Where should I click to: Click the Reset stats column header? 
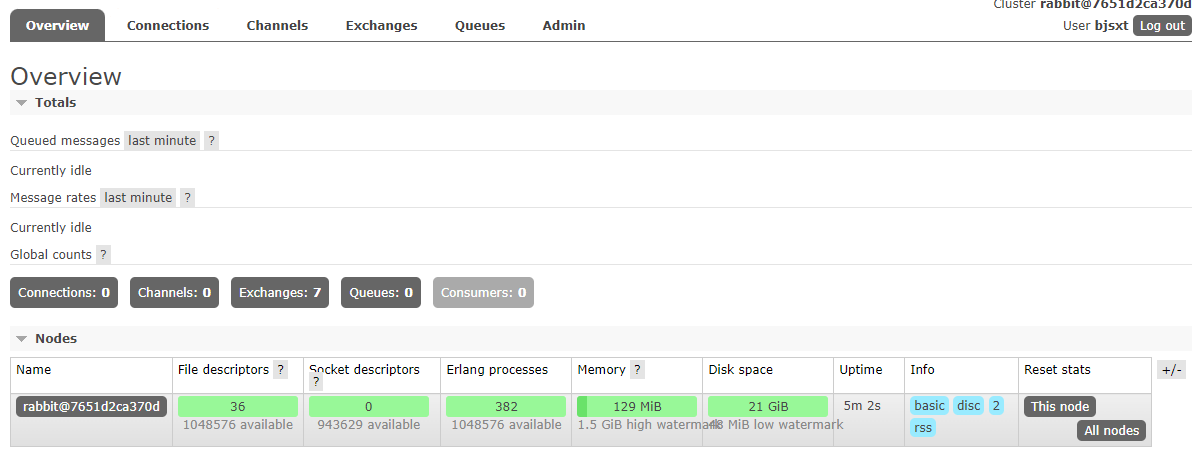(1057, 370)
